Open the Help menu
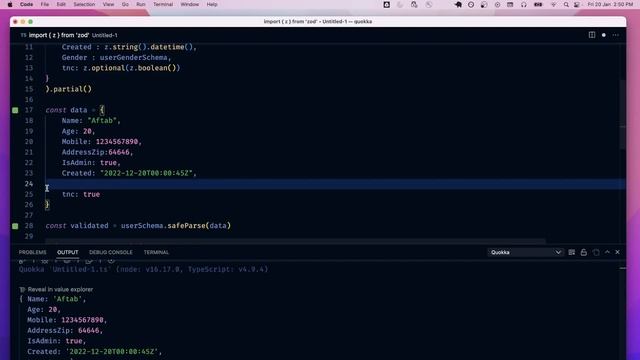640x360 pixels. pos(212,4)
